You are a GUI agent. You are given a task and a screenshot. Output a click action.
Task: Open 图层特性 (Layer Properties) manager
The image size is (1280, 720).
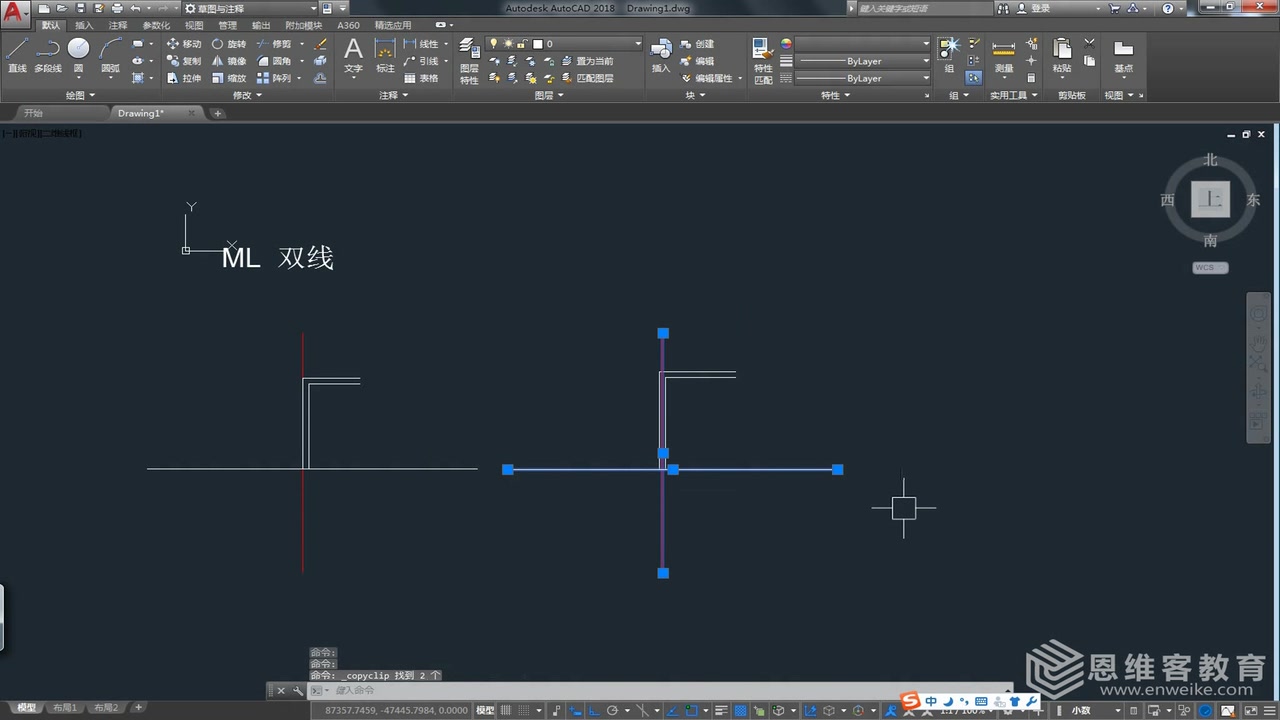click(x=469, y=60)
